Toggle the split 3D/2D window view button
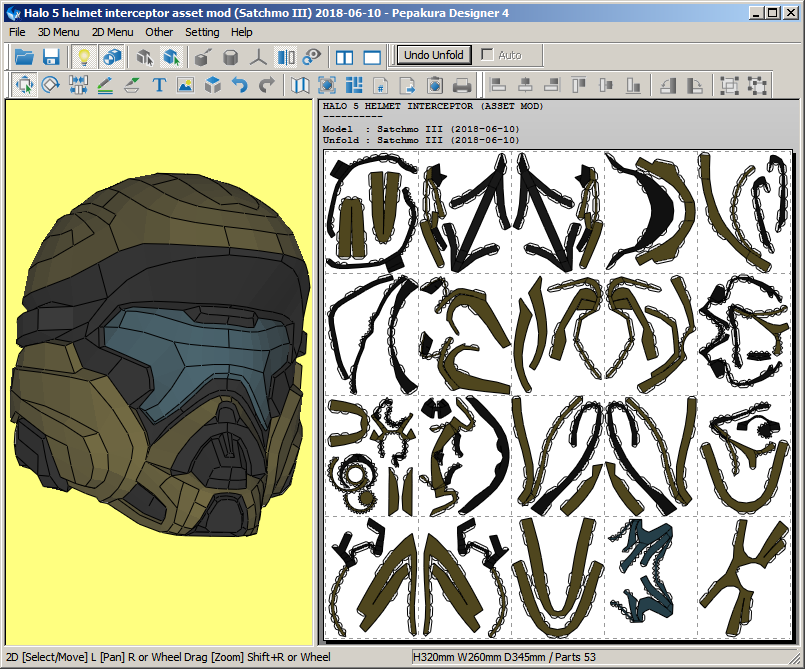Screen dimensions: 805x669 pos(345,57)
